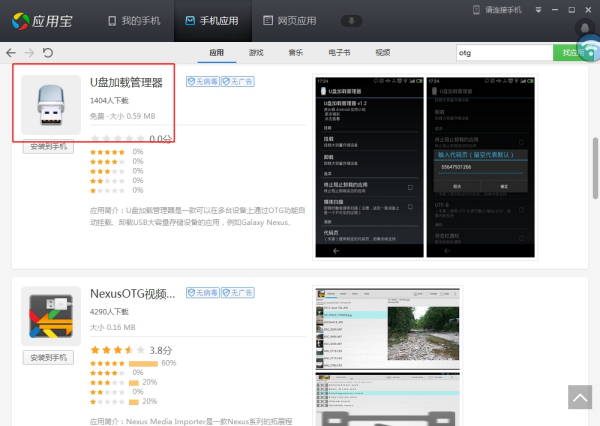Click the notification bell icon

click(584, 28)
